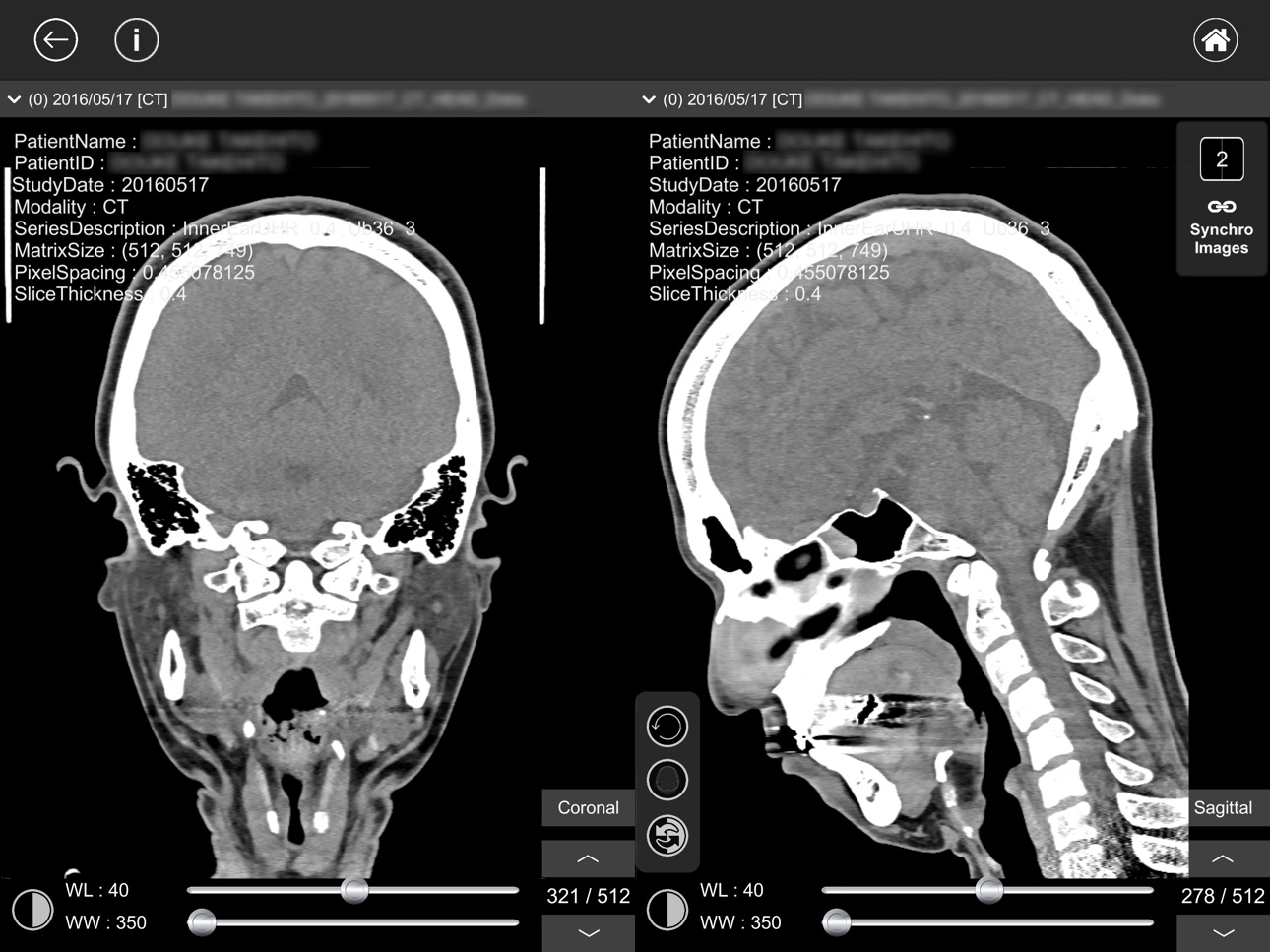Click right panel WW : 350 value
This screenshot has height=952, width=1270.
pos(740,922)
